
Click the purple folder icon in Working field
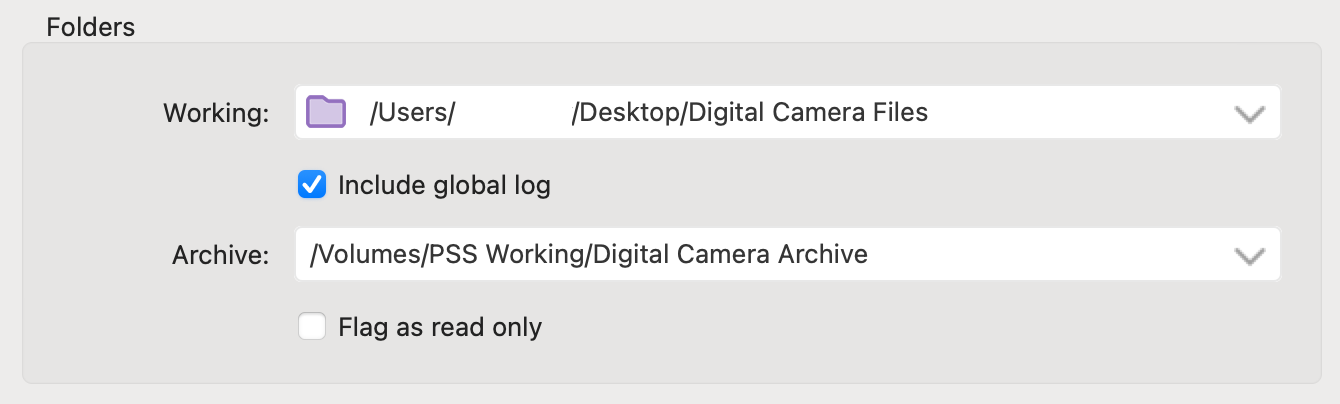pos(326,111)
